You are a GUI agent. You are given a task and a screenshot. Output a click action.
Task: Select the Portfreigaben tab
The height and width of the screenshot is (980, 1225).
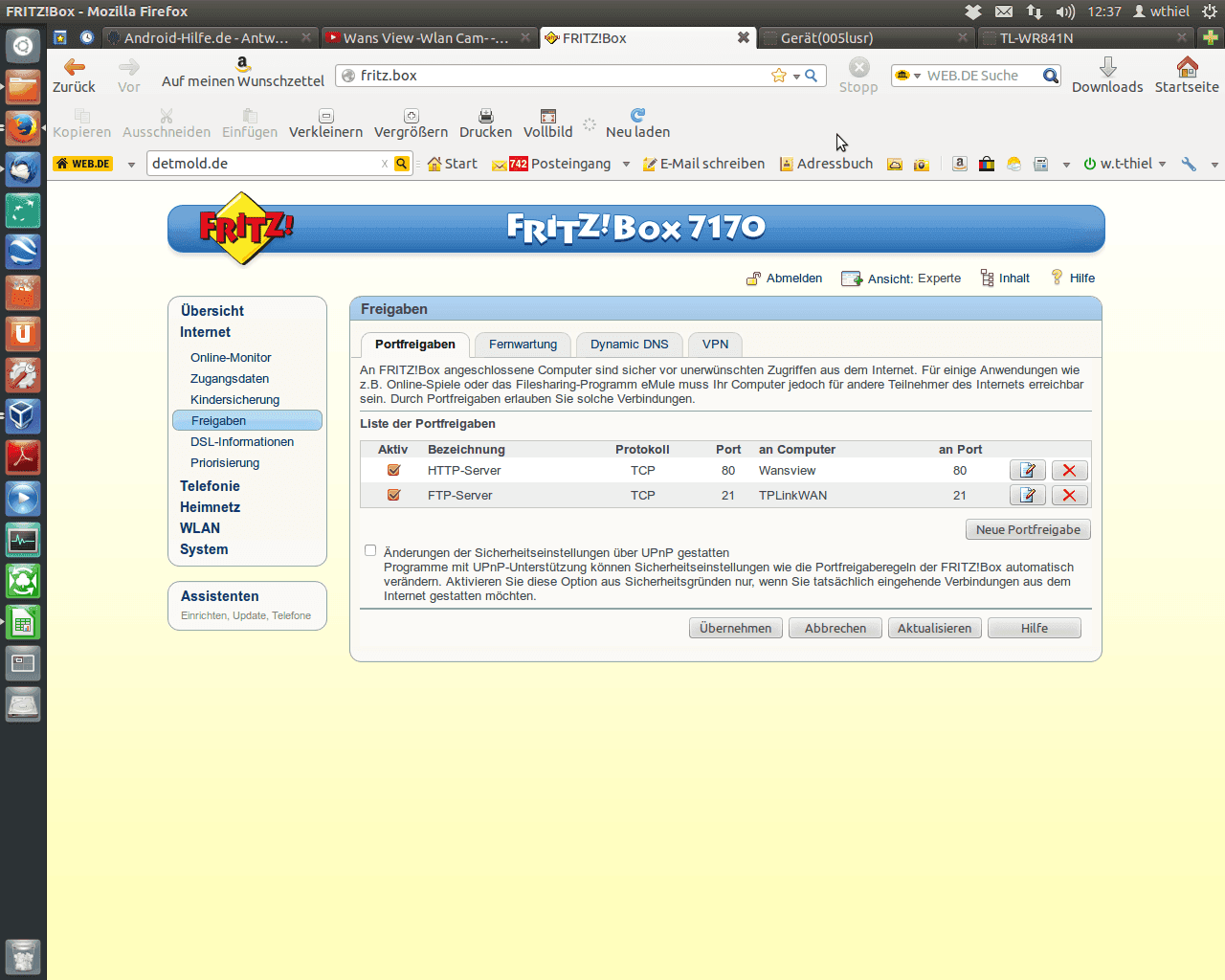pyautogui.click(x=414, y=345)
